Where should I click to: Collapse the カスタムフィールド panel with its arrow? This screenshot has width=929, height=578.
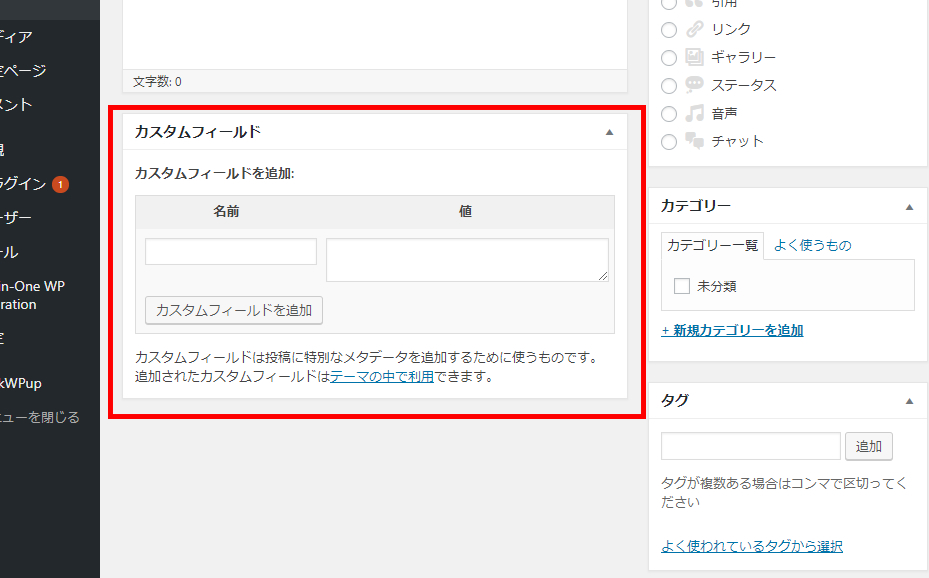click(x=609, y=132)
